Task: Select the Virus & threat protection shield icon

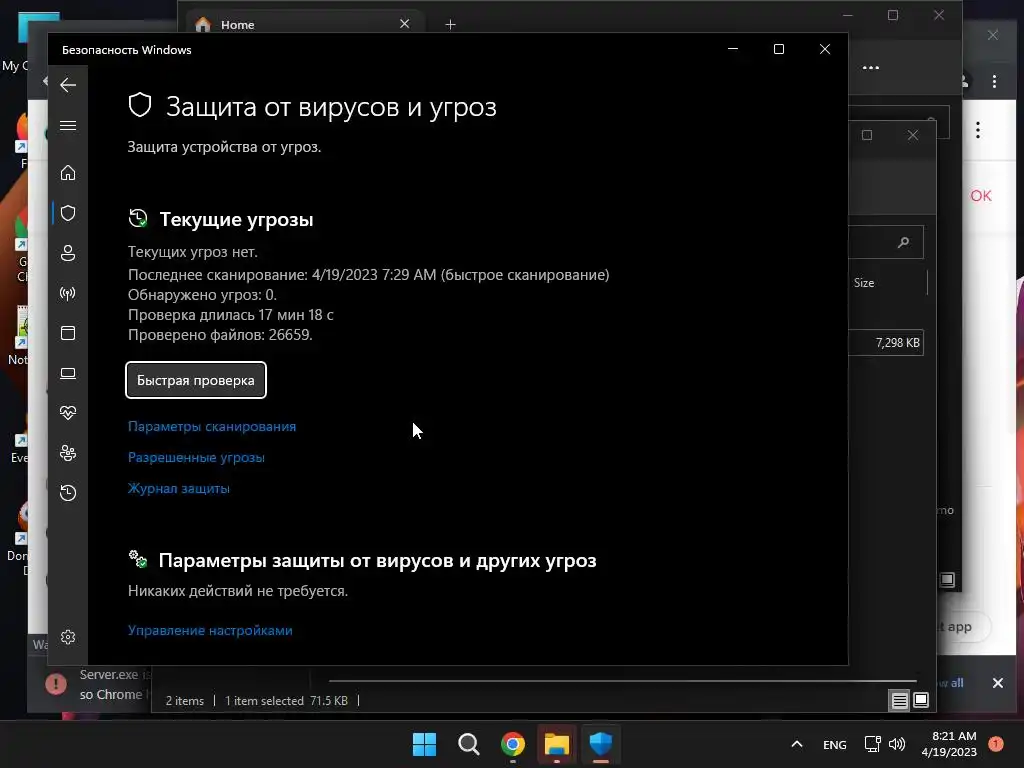Action: coord(68,213)
